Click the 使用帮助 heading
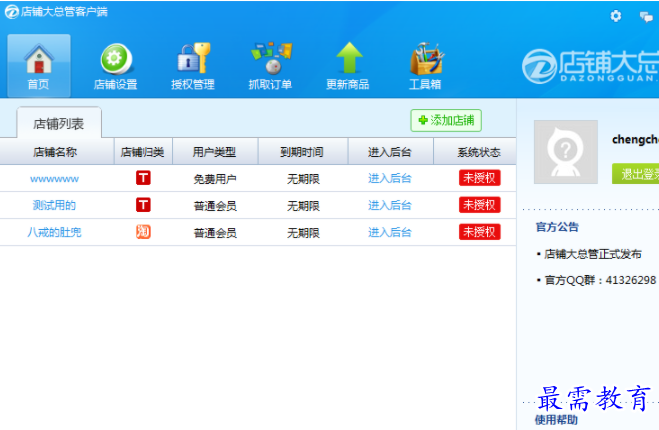 click(x=556, y=419)
